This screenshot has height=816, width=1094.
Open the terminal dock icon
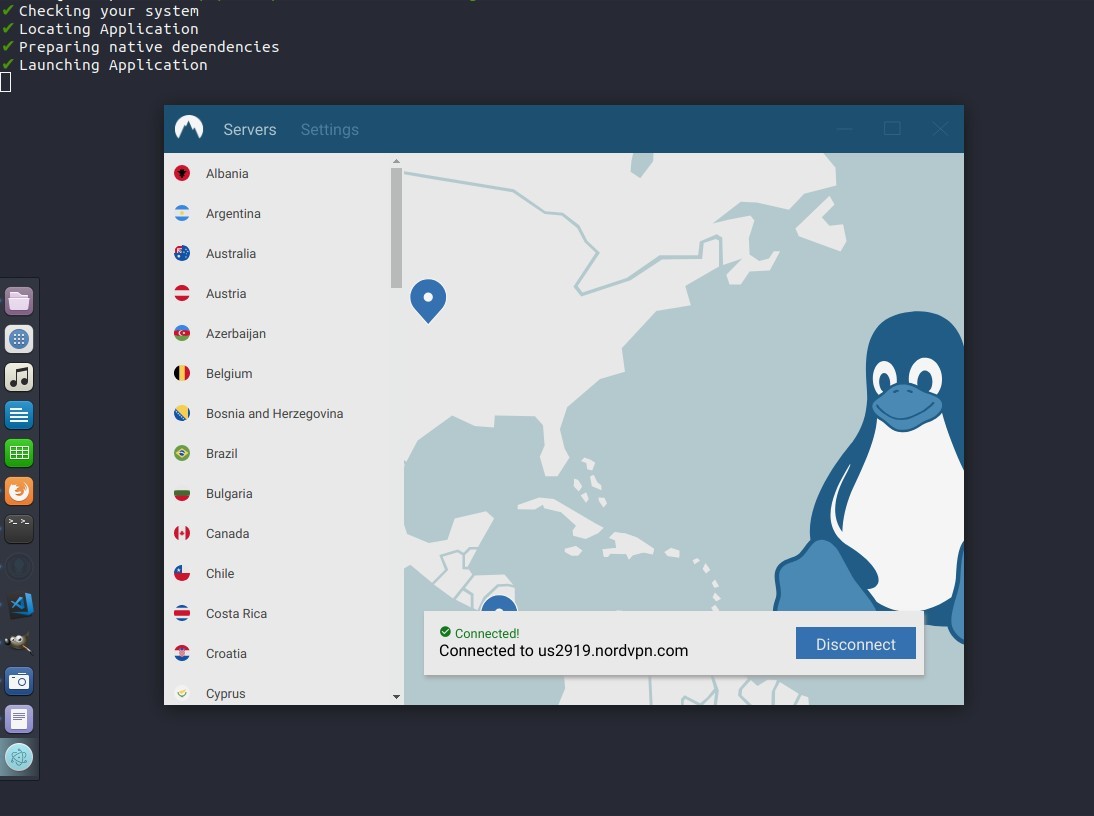tap(19, 529)
